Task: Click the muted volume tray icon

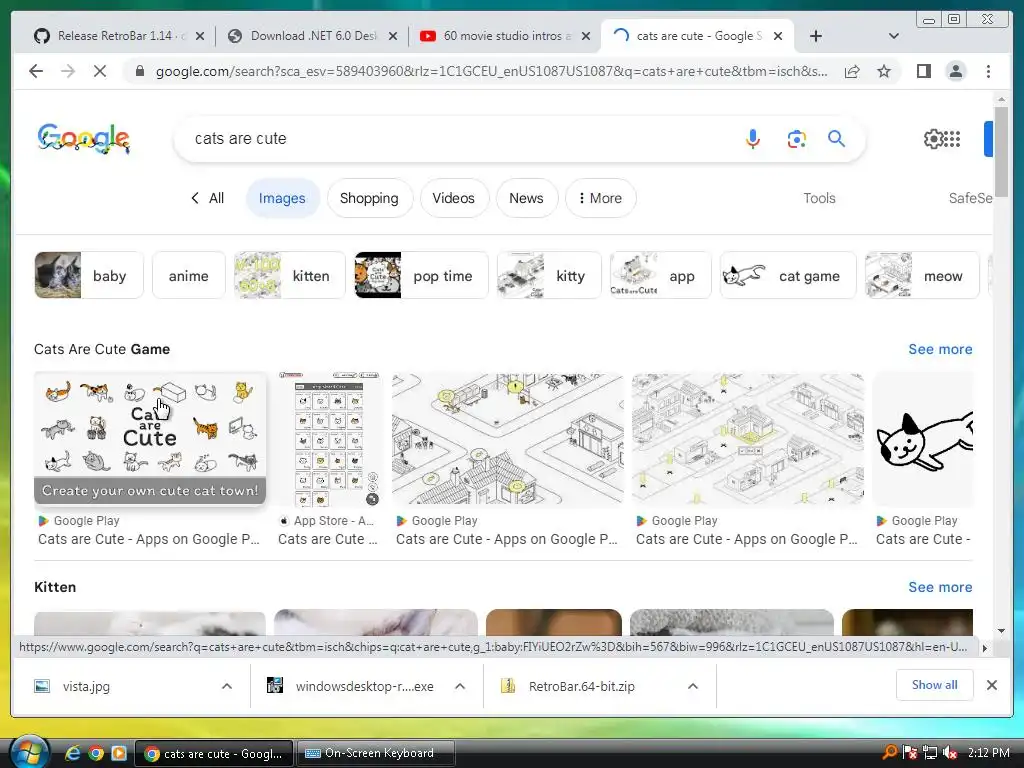Action: pos(950,753)
